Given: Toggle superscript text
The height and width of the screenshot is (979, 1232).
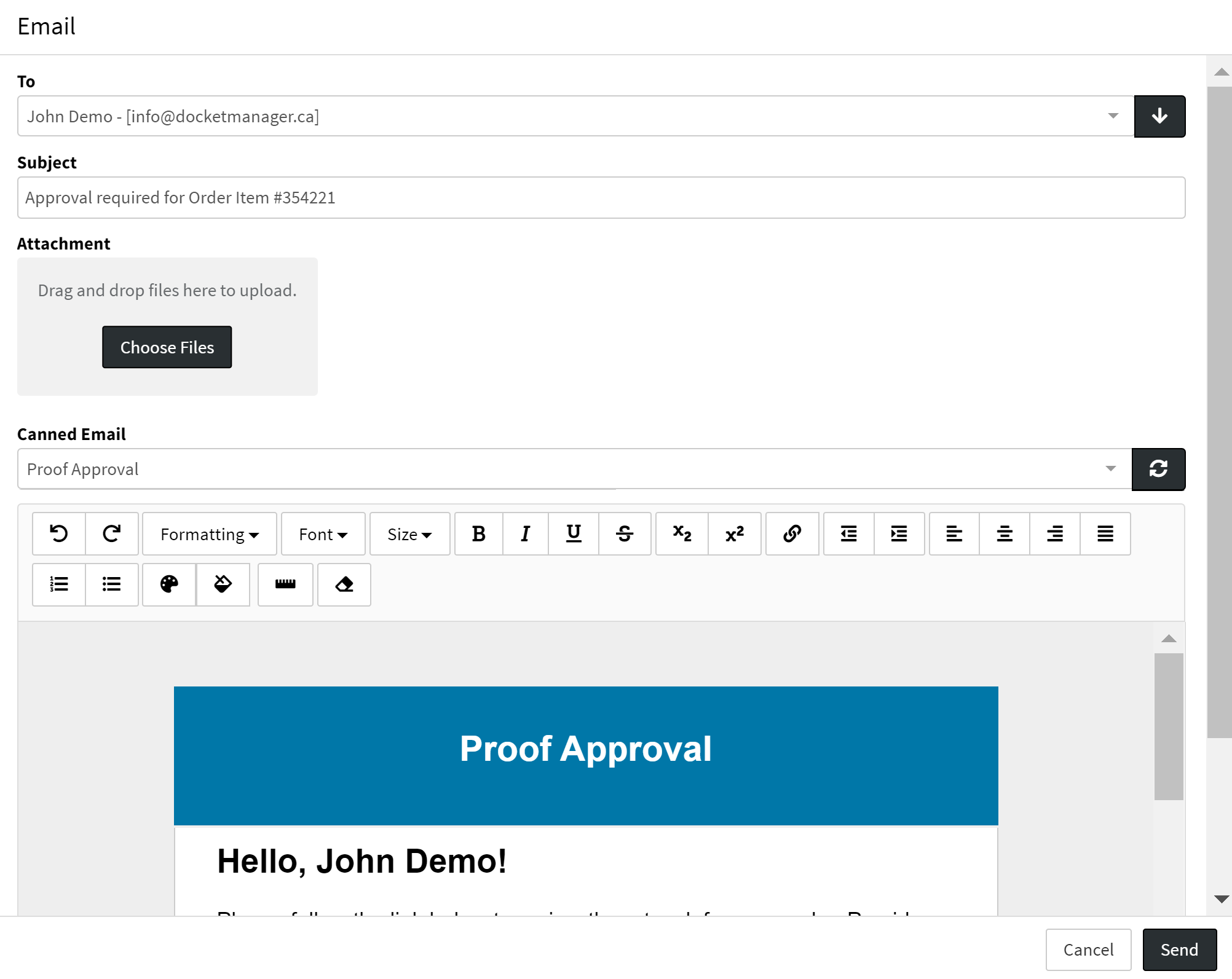Looking at the screenshot, I should coord(735,533).
